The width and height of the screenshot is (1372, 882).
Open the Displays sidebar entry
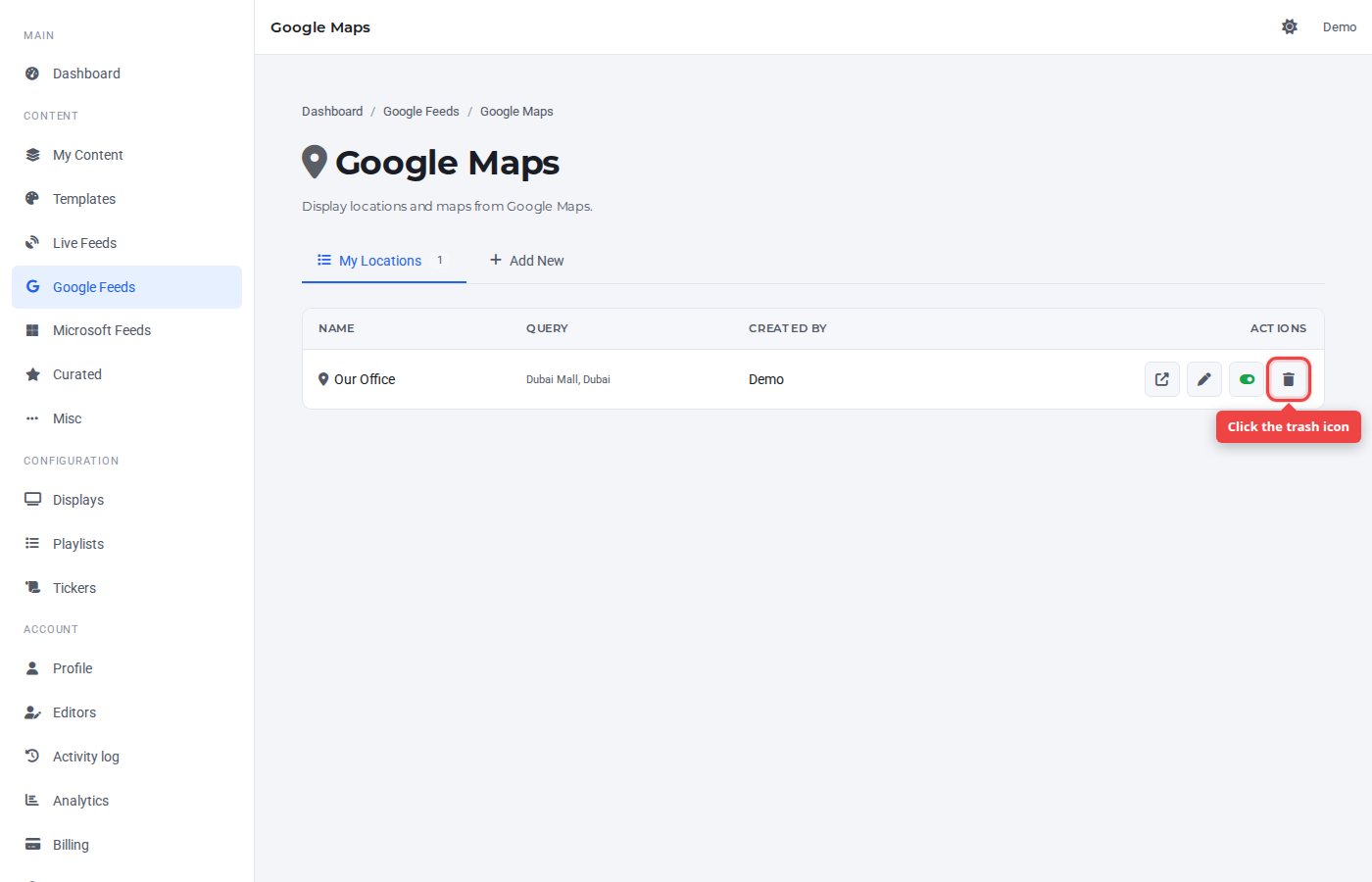coord(126,500)
